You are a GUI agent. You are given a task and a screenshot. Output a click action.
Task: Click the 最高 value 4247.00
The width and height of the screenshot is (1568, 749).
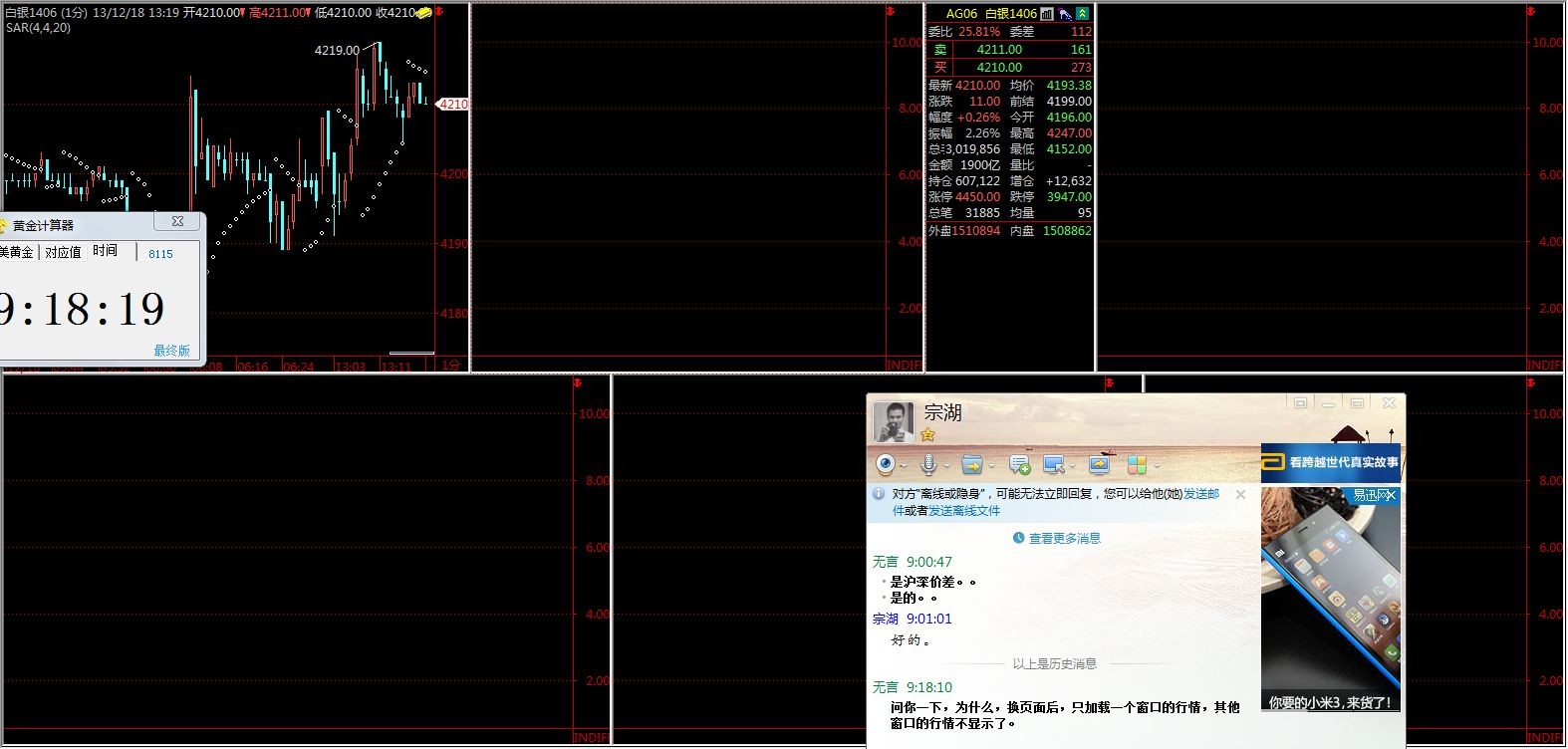(x=1069, y=132)
